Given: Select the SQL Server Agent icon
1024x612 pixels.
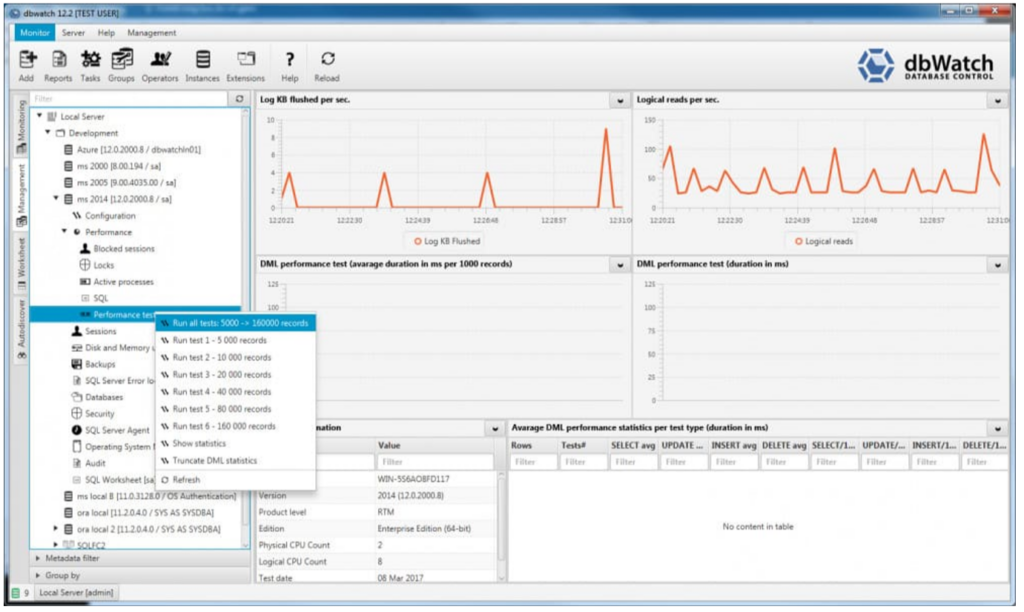Looking at the screenshot, I should click(76, 430).
